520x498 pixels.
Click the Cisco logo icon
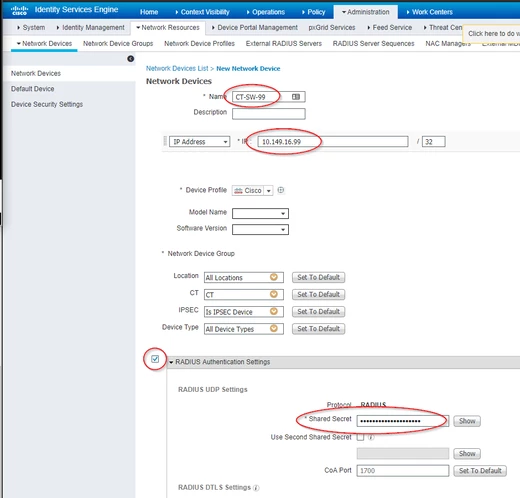point(19,10)
